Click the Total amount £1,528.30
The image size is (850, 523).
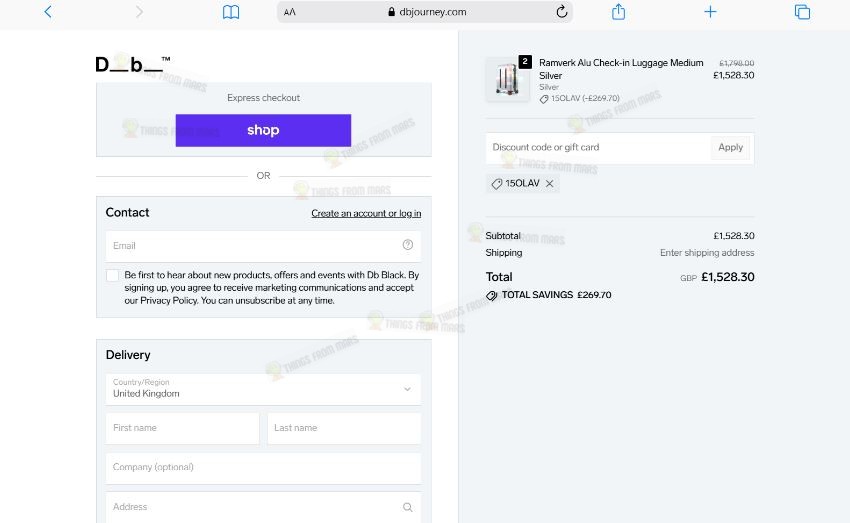click(x=727, y=277)
